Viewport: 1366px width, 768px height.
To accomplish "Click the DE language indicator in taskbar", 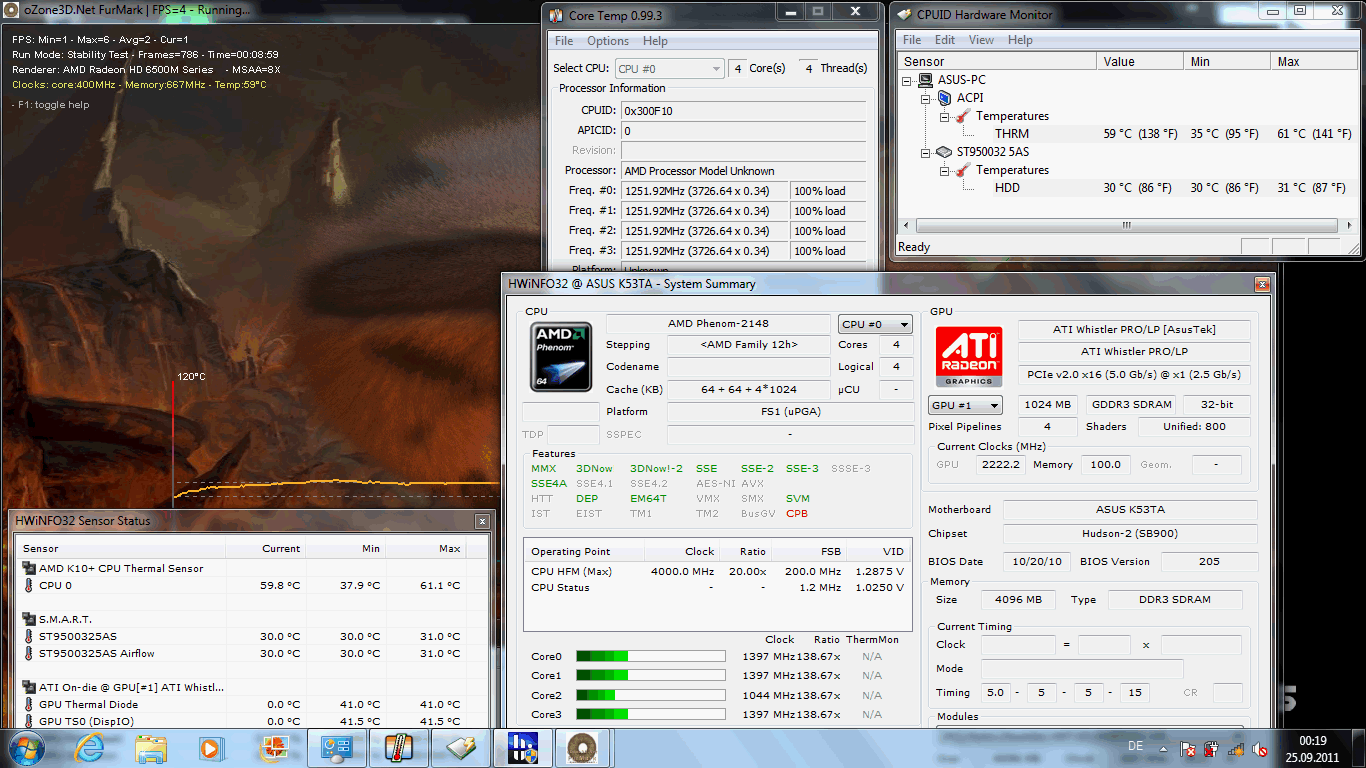I will point(1136,746).
